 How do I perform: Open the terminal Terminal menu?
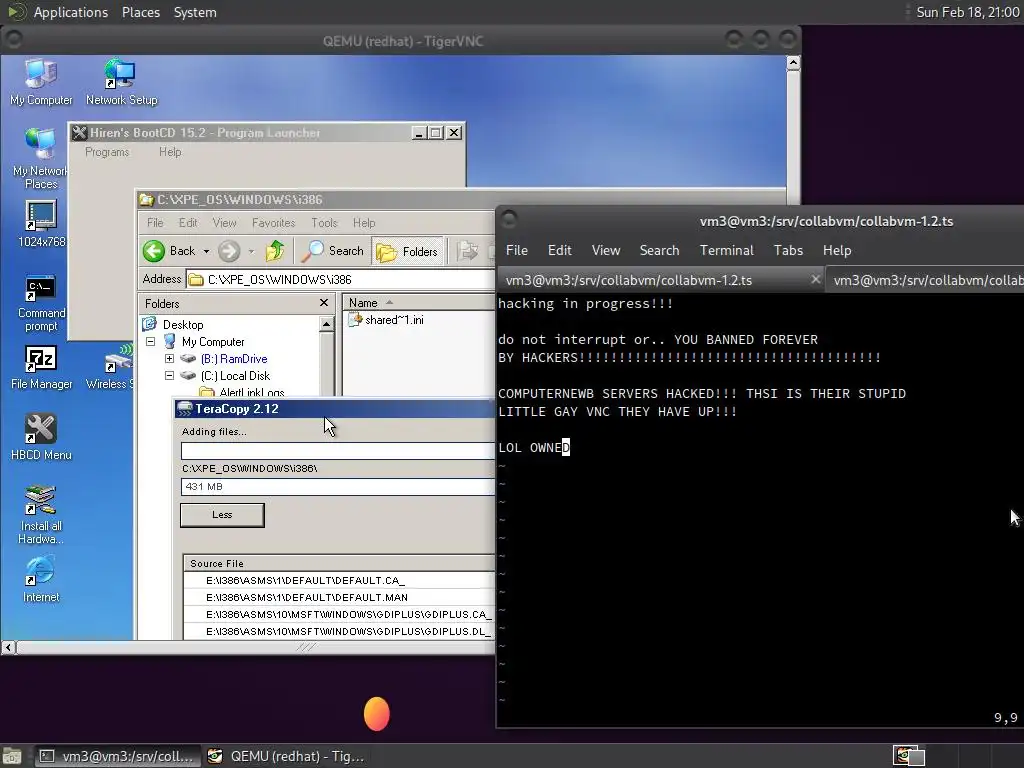727,250
